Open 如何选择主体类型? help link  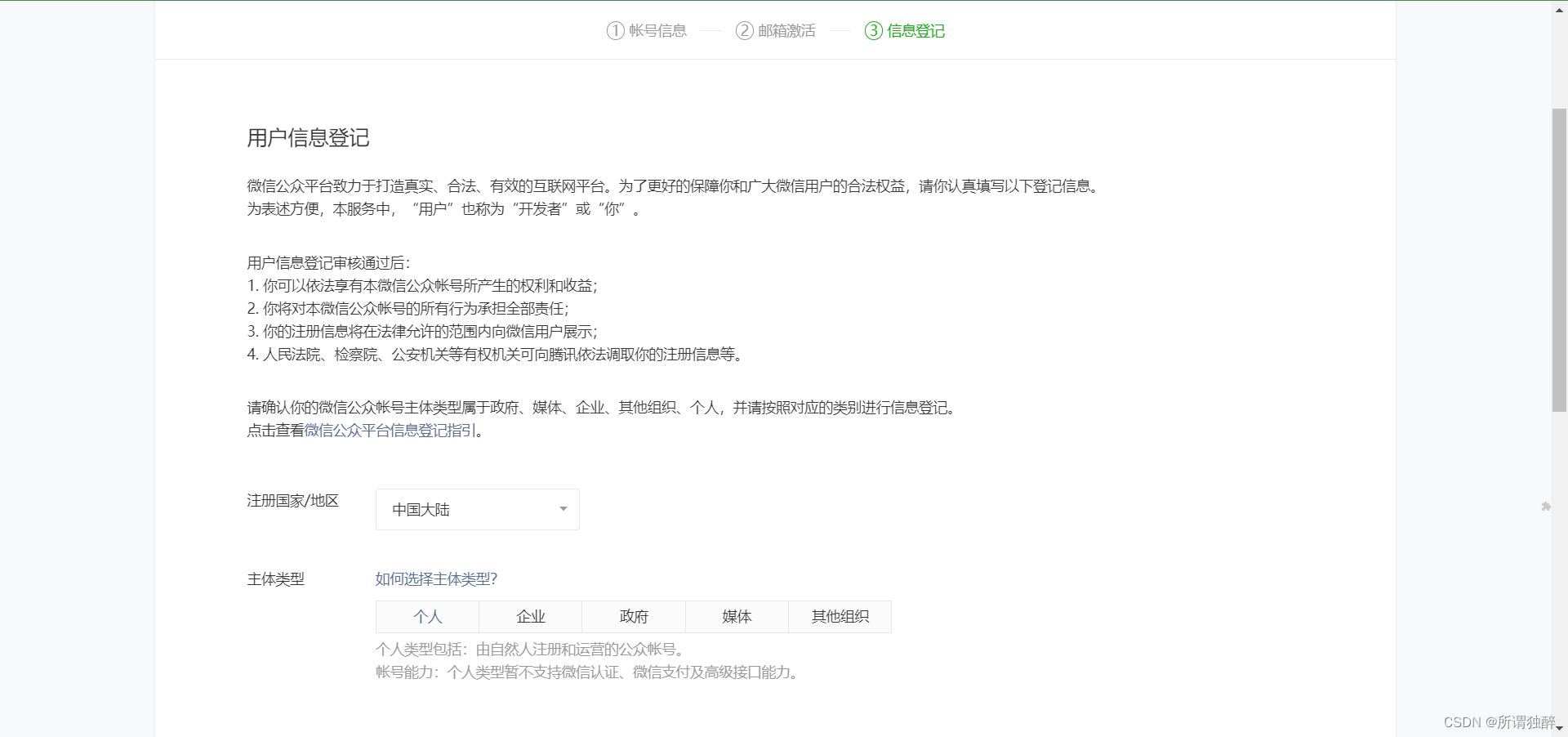436,579
